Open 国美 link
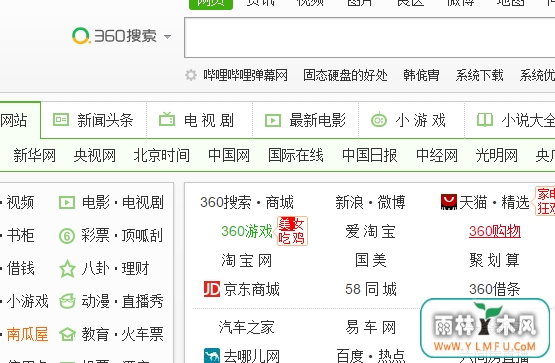Image resolution: width=555 pixels, height=363 pixels. pos(371,260)
